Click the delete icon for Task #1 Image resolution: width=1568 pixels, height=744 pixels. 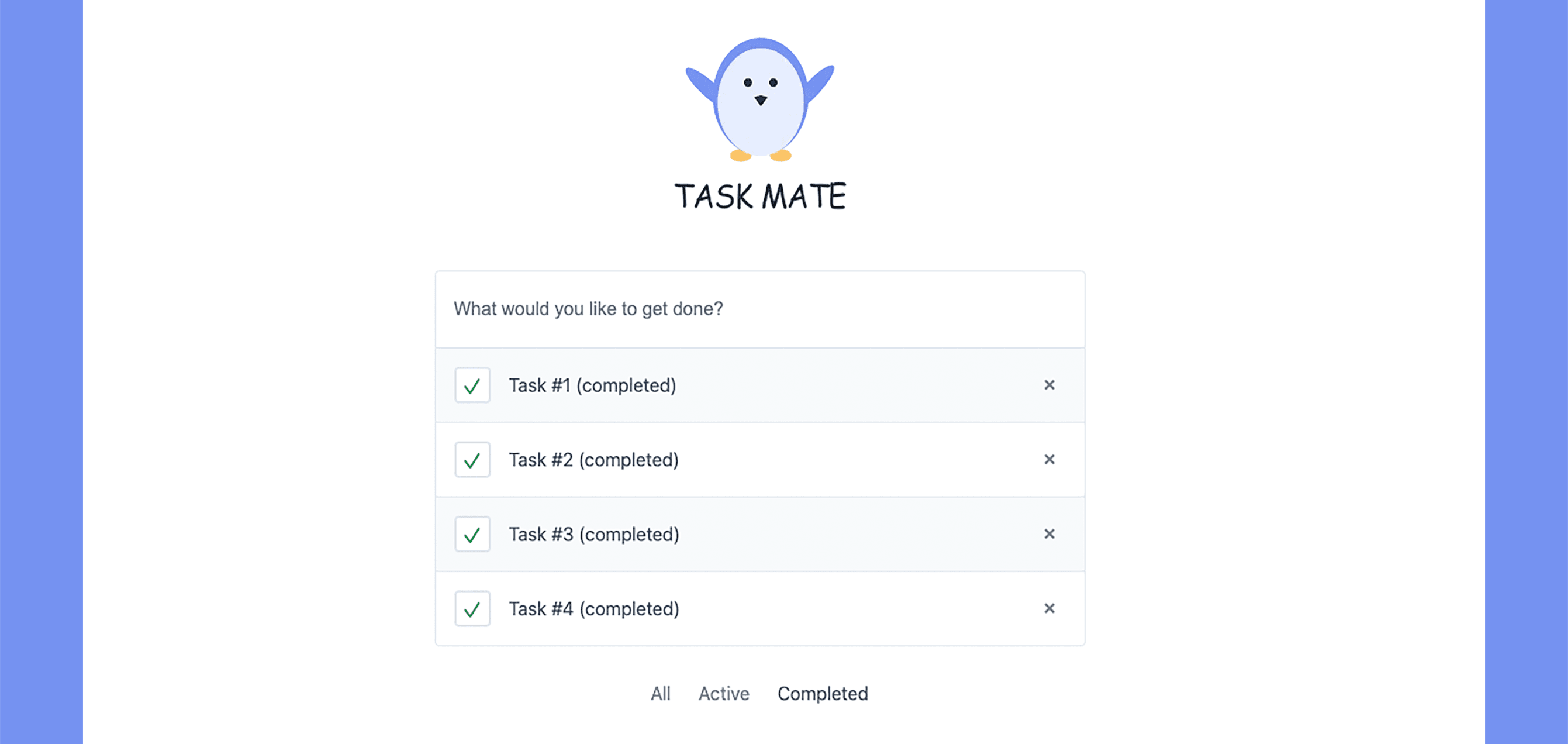click(1049, 385)
